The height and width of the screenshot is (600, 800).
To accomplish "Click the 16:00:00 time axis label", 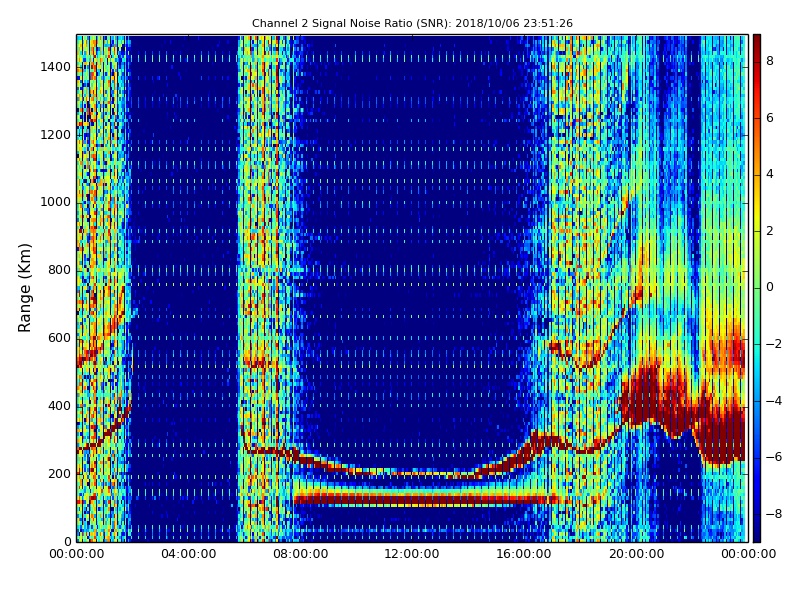I will [x=524, y=554].
